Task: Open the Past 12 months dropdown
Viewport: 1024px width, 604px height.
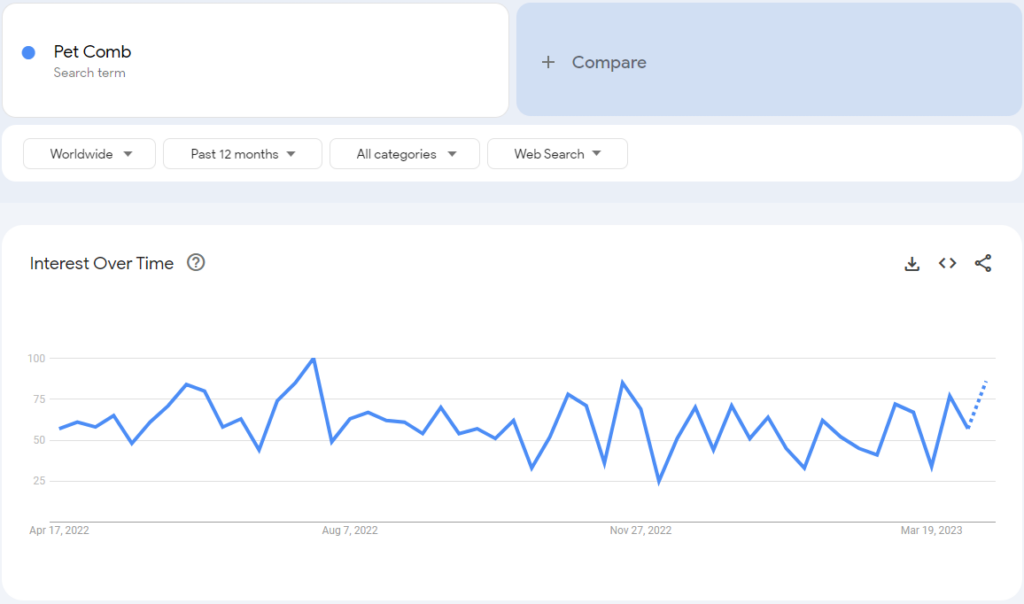Action: click(x=242, y=153)
